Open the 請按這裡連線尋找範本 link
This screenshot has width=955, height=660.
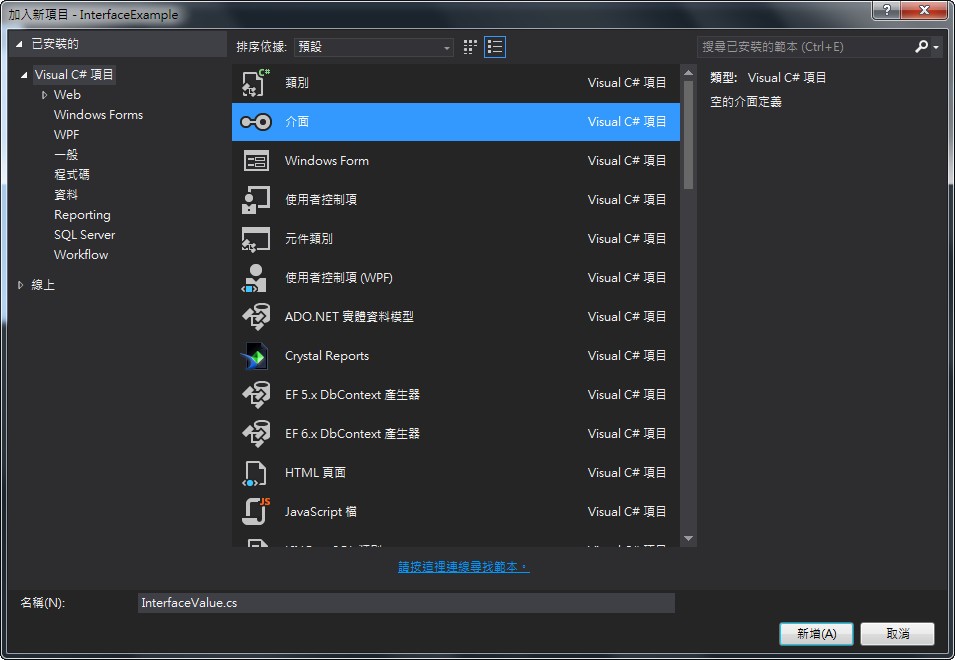pyautogui.click(x=463, y=567)
